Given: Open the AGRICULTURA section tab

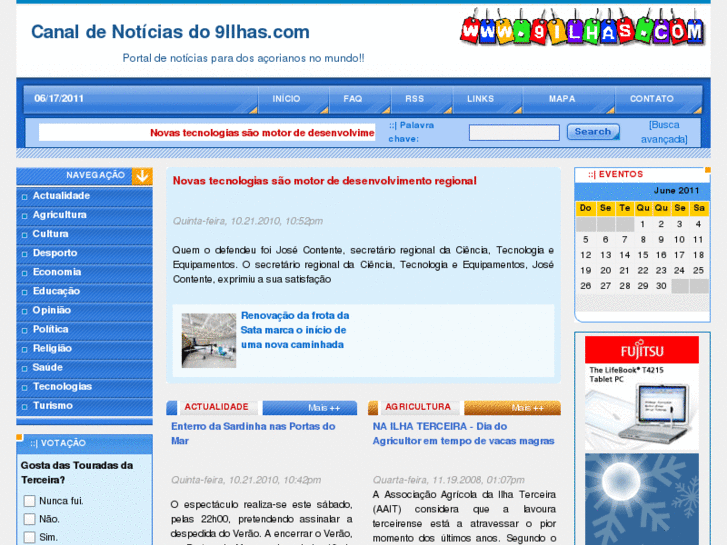Looking at the screenshot, I should click(x=418, y=407).
